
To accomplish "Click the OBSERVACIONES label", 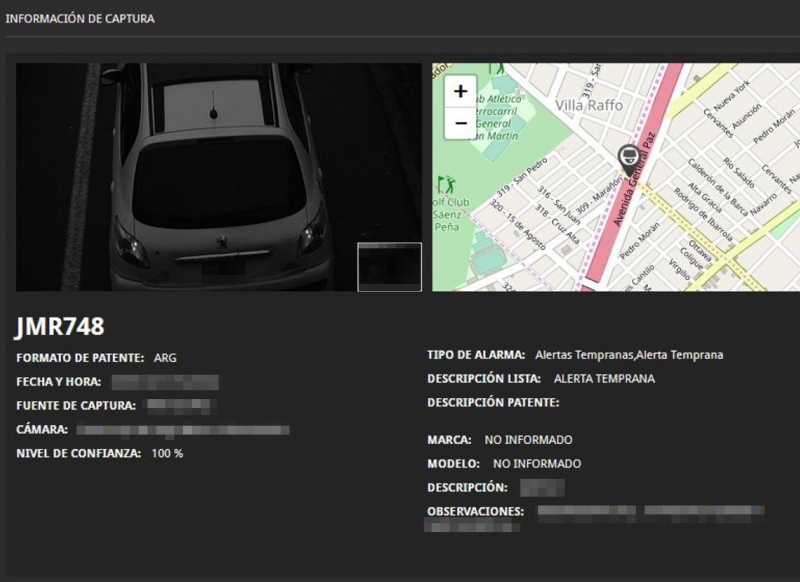I will tap(476, 512).
